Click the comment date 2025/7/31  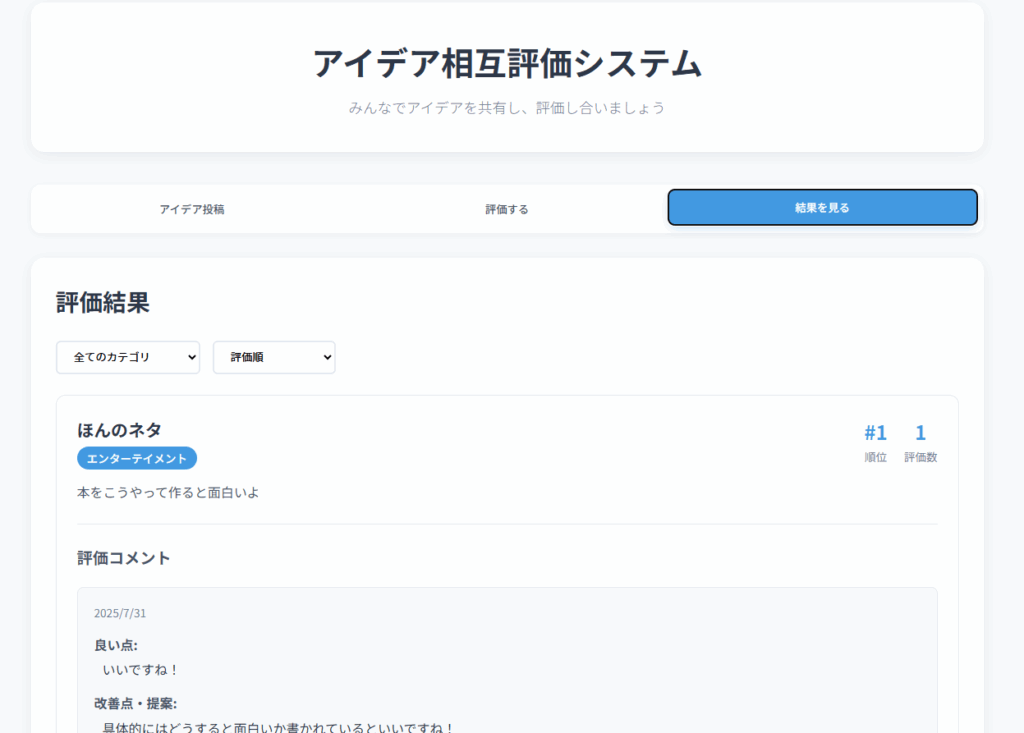120,613
